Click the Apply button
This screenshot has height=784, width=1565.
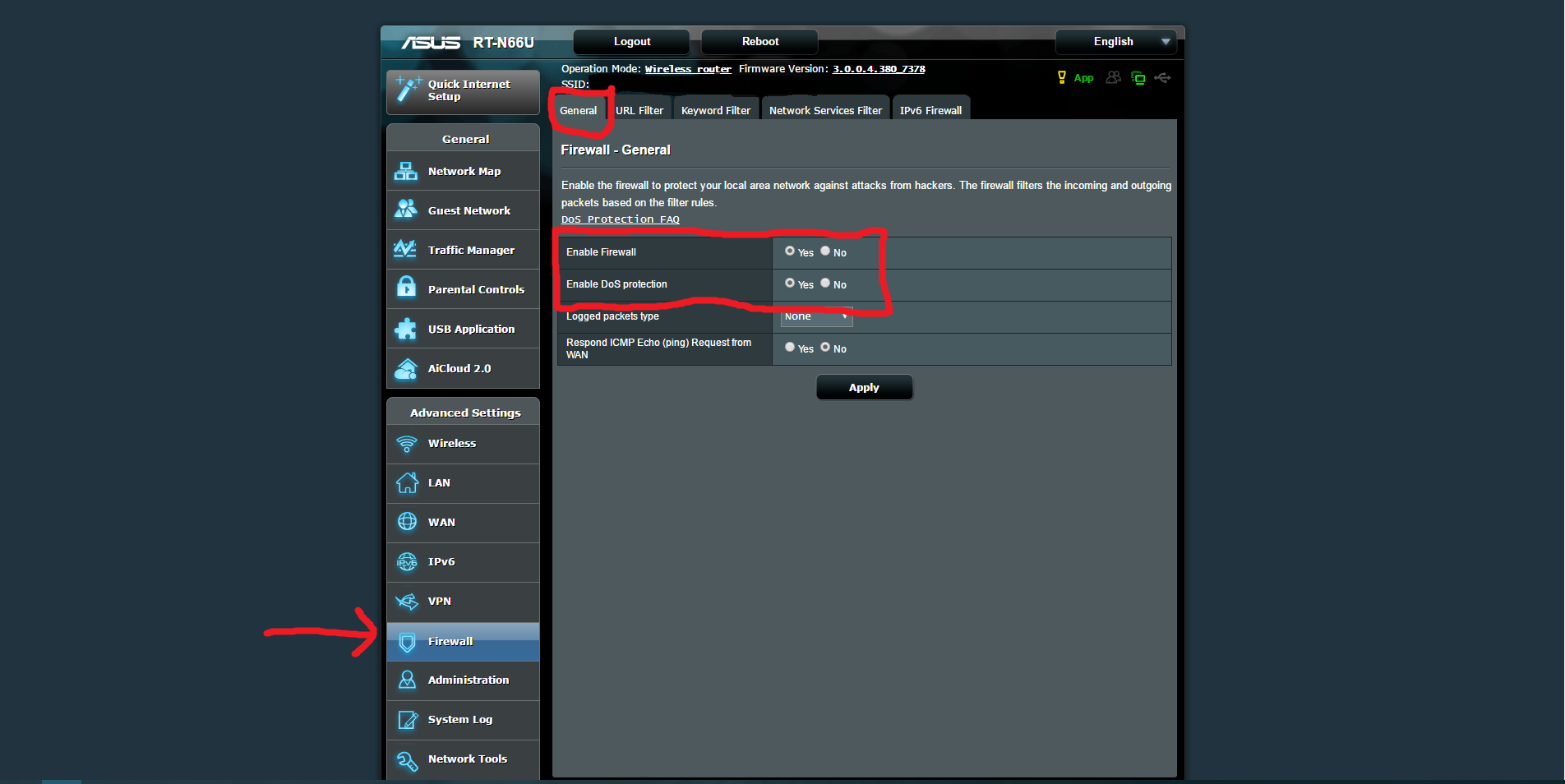click(864, 387)
